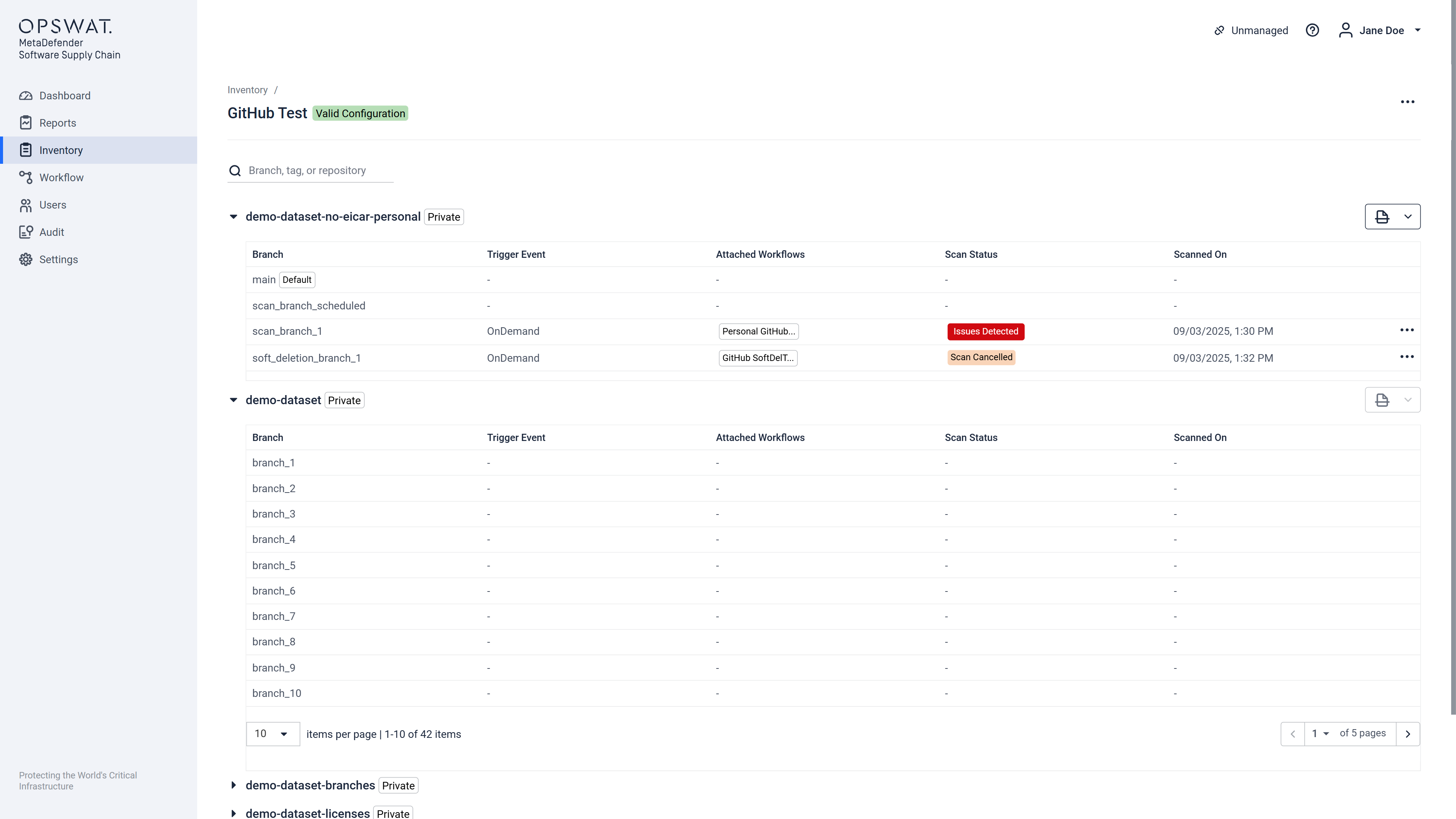Click the Unmanaged link icon
Viewport: 1456px width, 819px height.
[x=1219, y=30]
